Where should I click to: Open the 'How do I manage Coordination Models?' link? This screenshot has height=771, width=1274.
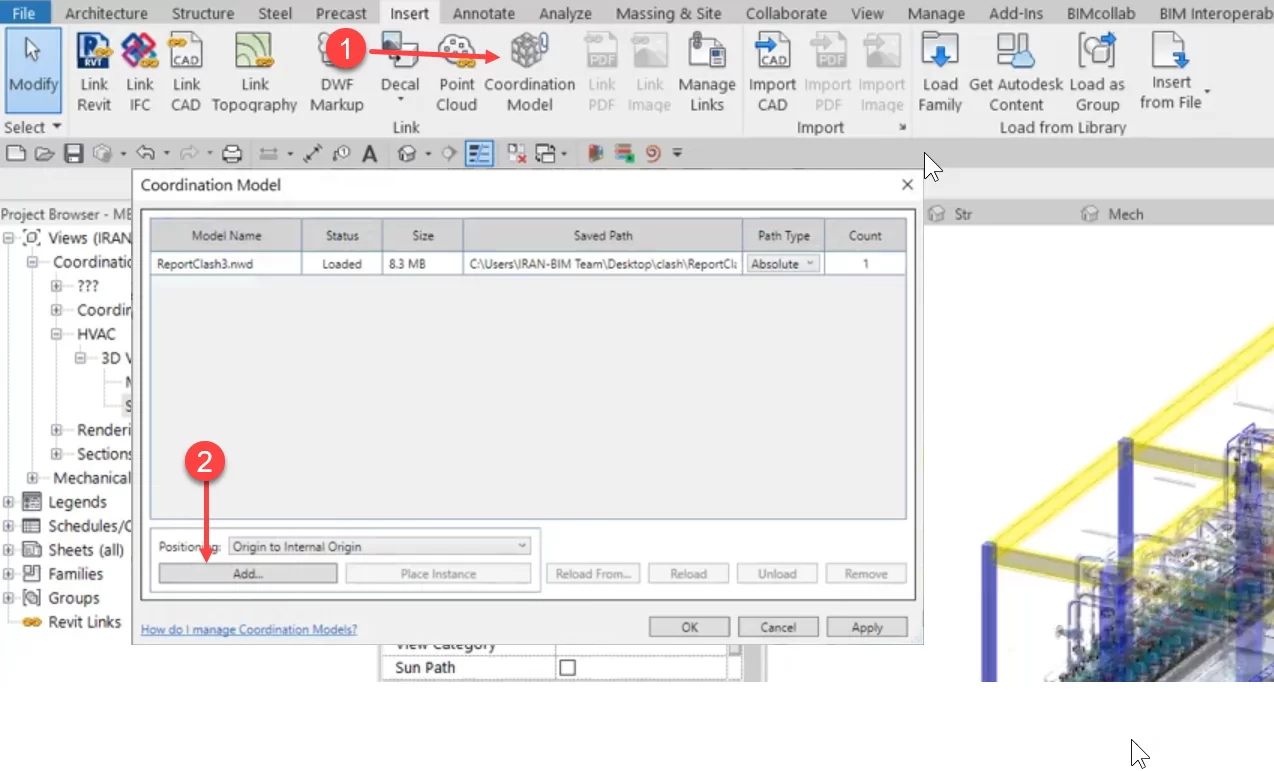point(249,629)
